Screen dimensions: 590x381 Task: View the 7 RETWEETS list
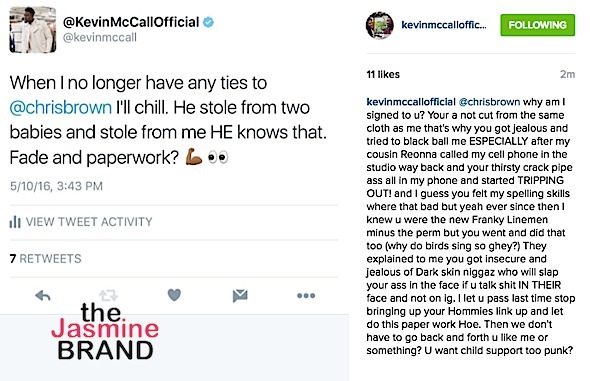pyautogui.click(x=46, y=259)
